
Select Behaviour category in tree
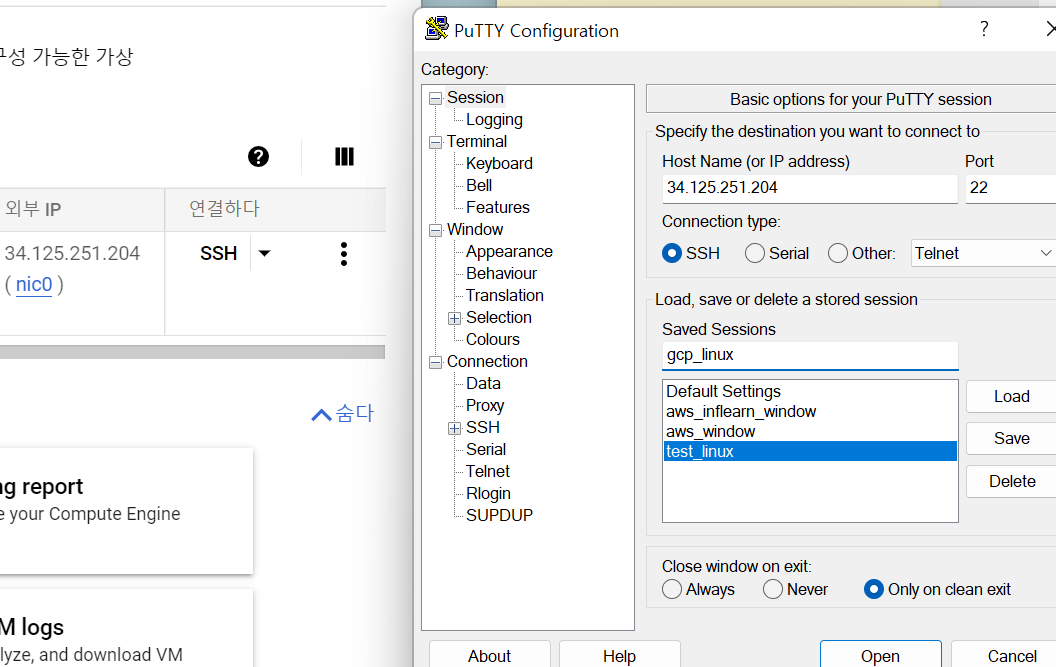coord(501,274)
